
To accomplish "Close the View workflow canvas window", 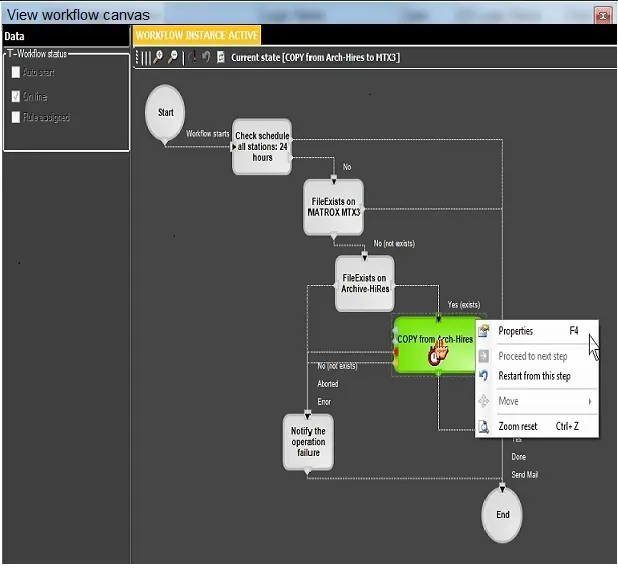I will [602, 15].
